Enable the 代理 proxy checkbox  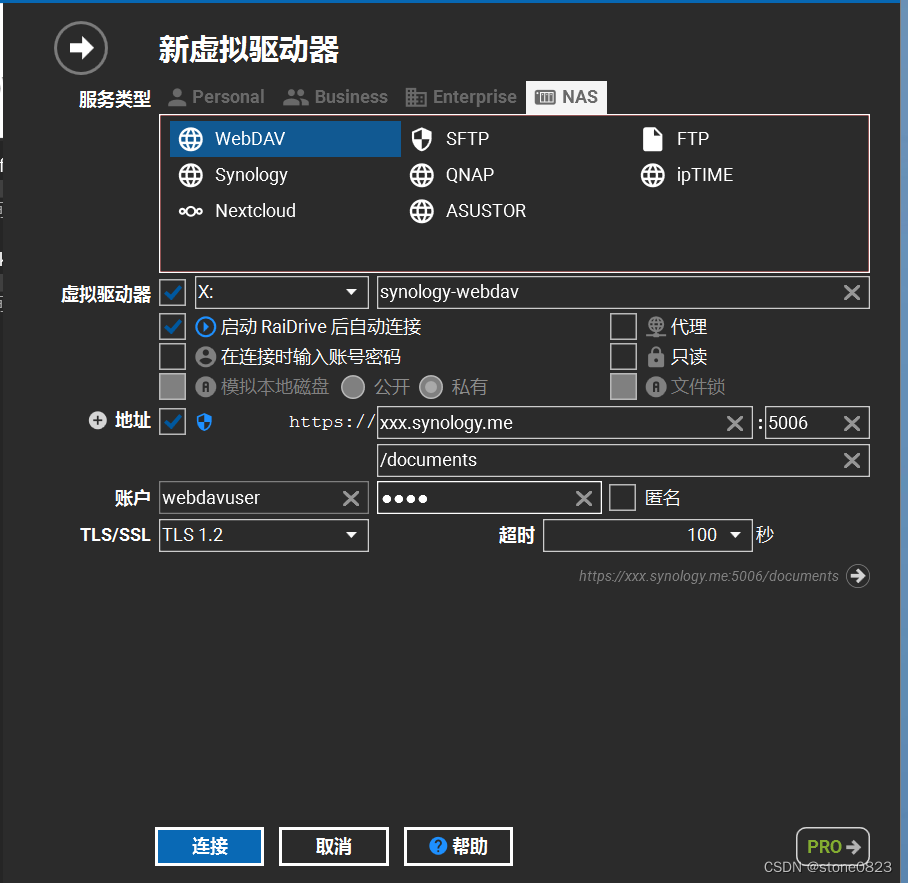[x=624, y=327]
